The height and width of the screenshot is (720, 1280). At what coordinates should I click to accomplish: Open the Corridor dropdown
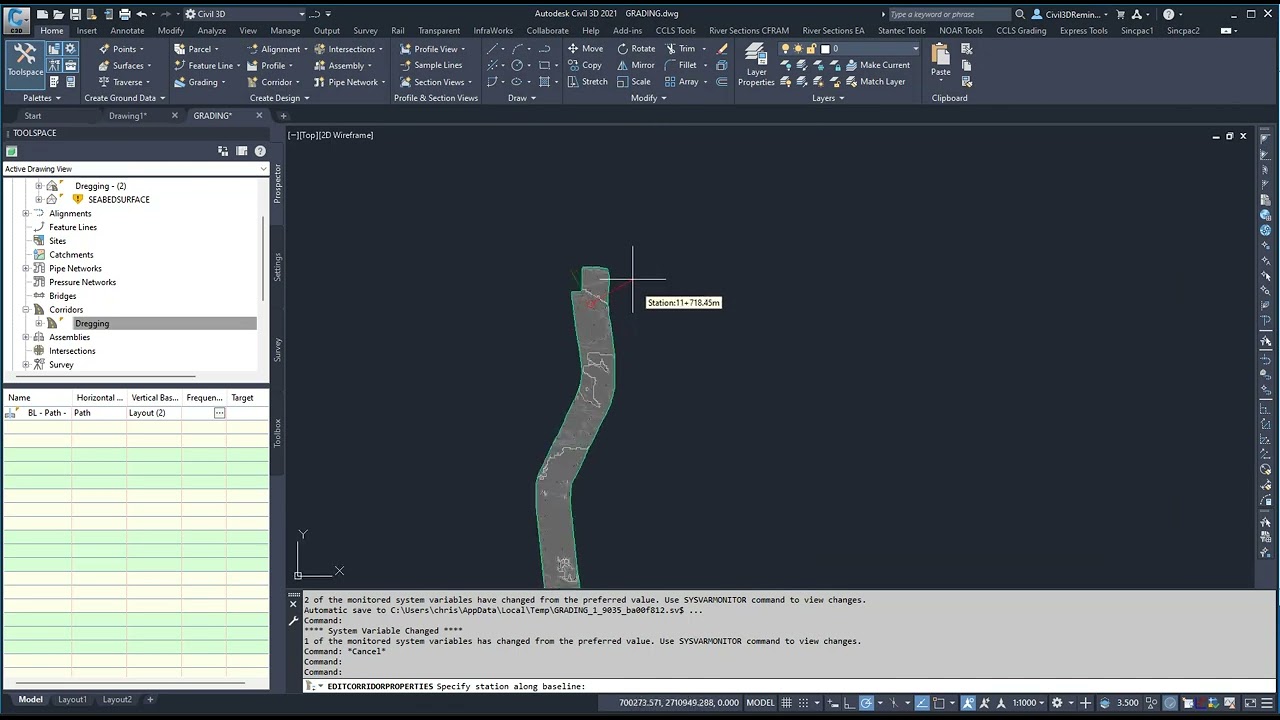273,82
